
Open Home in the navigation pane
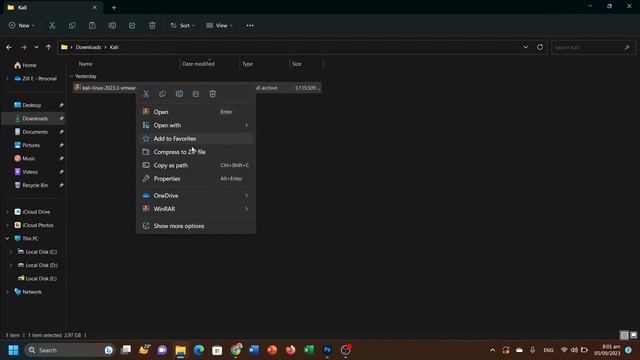pos(30,65)
